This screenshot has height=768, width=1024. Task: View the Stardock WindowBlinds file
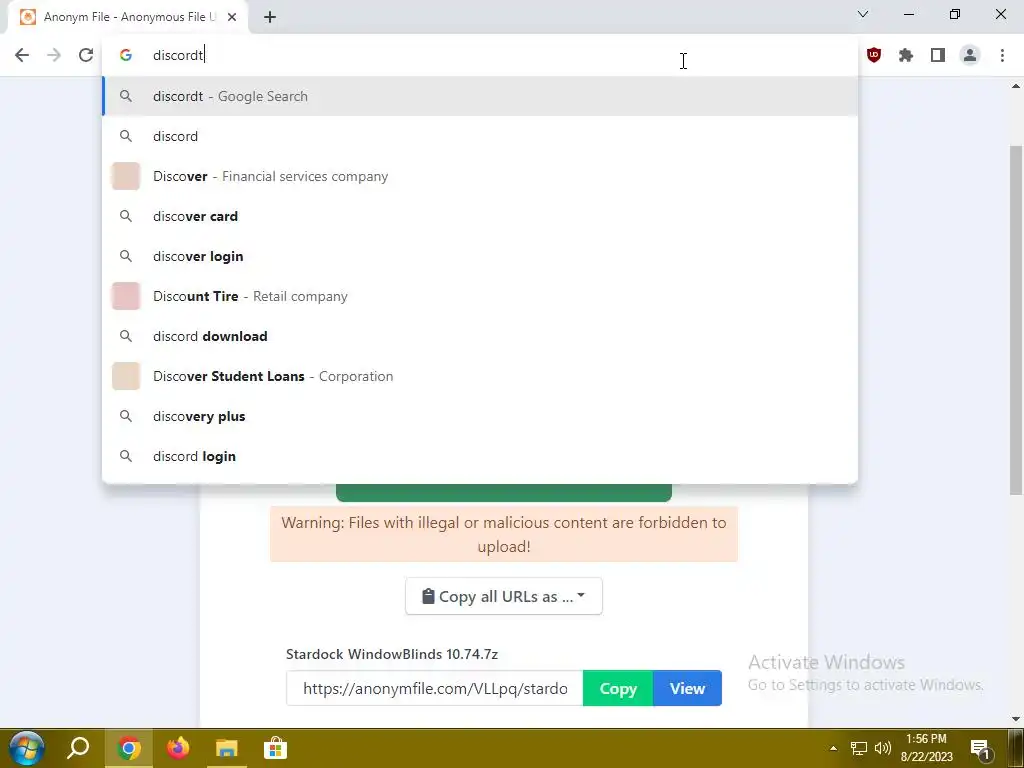687,688
